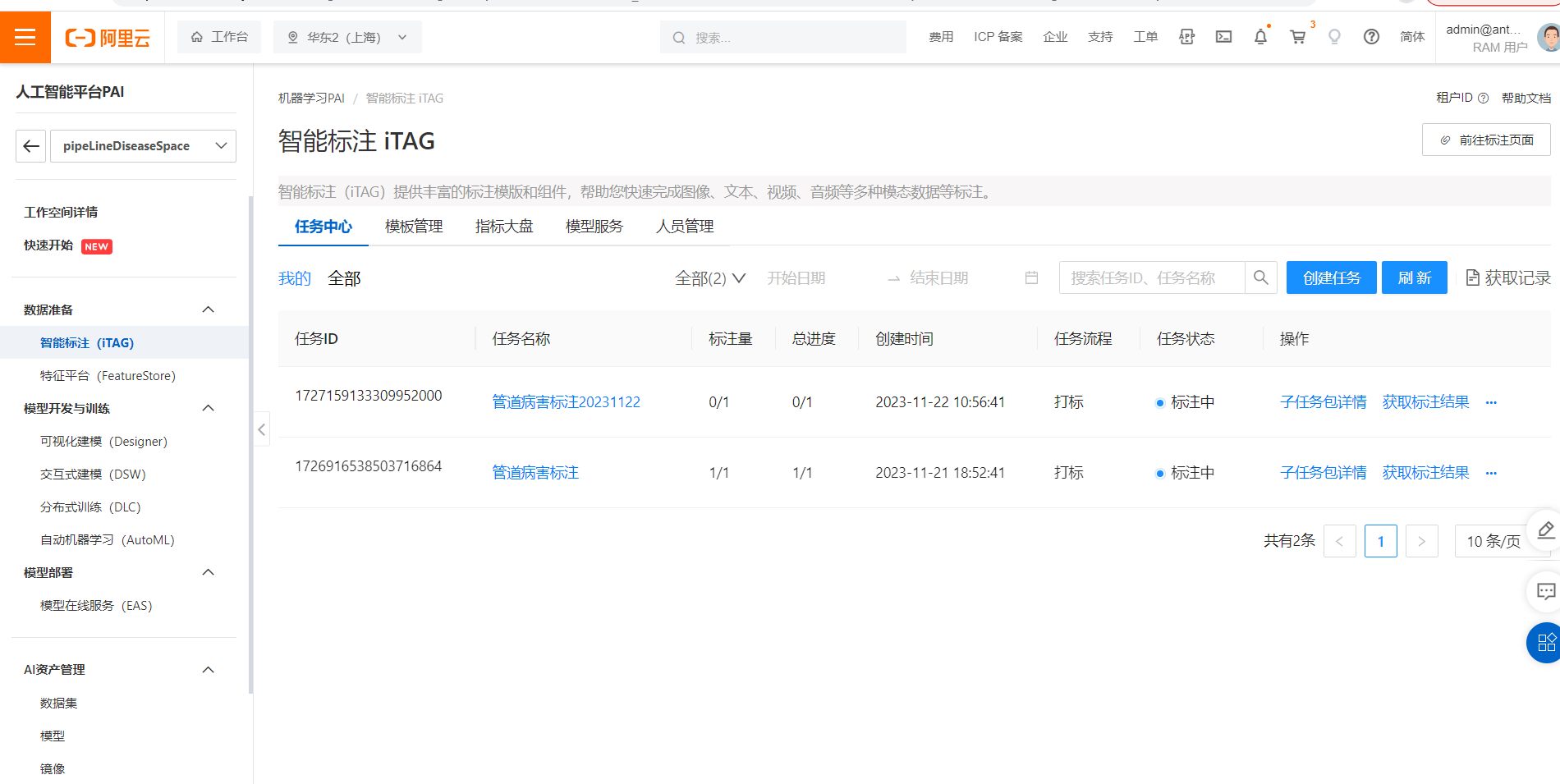Click the user avatar picture
1560x784 pixels.
(1549, 38)
